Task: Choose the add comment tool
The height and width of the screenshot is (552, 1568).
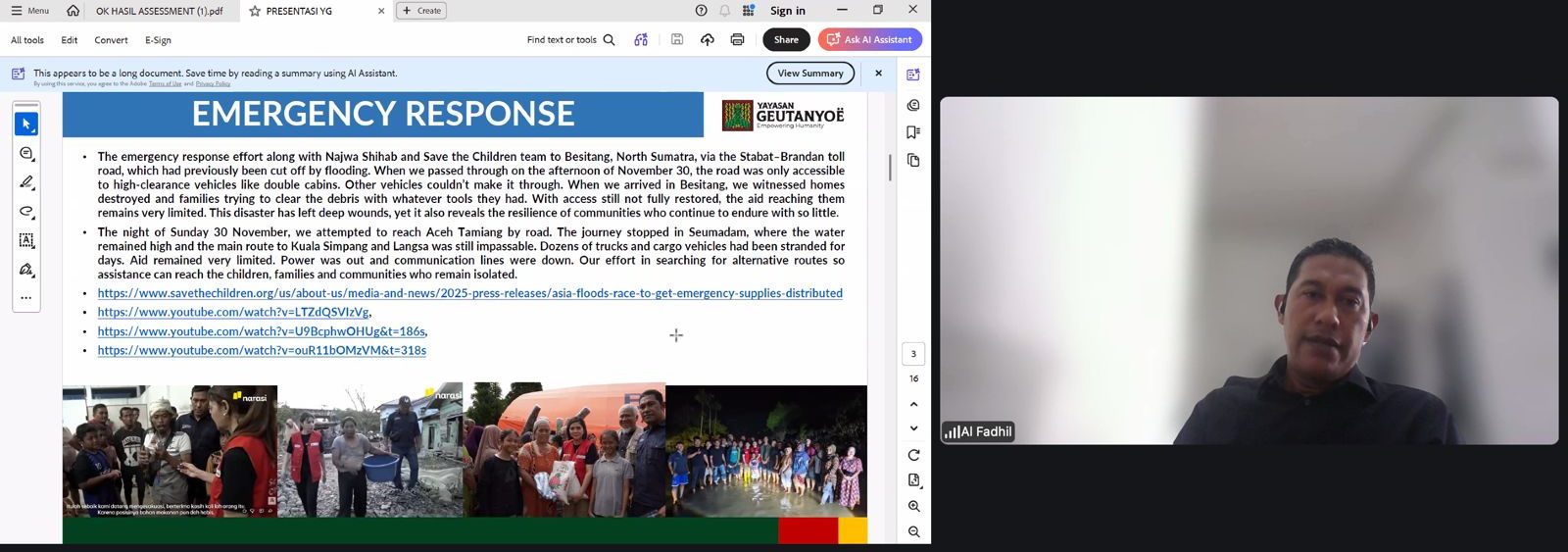Action: (26, 154)
